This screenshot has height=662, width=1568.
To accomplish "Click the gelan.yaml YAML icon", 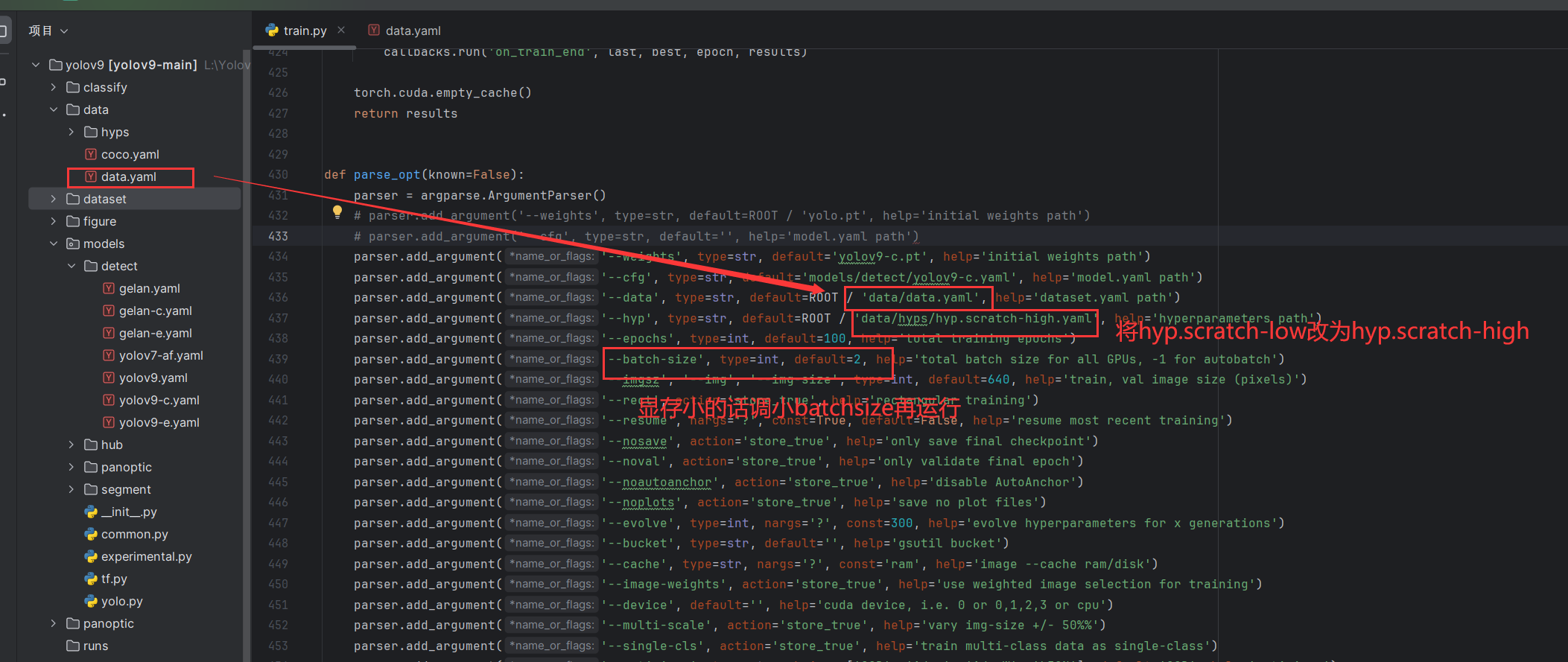I will tap(109, 288).
